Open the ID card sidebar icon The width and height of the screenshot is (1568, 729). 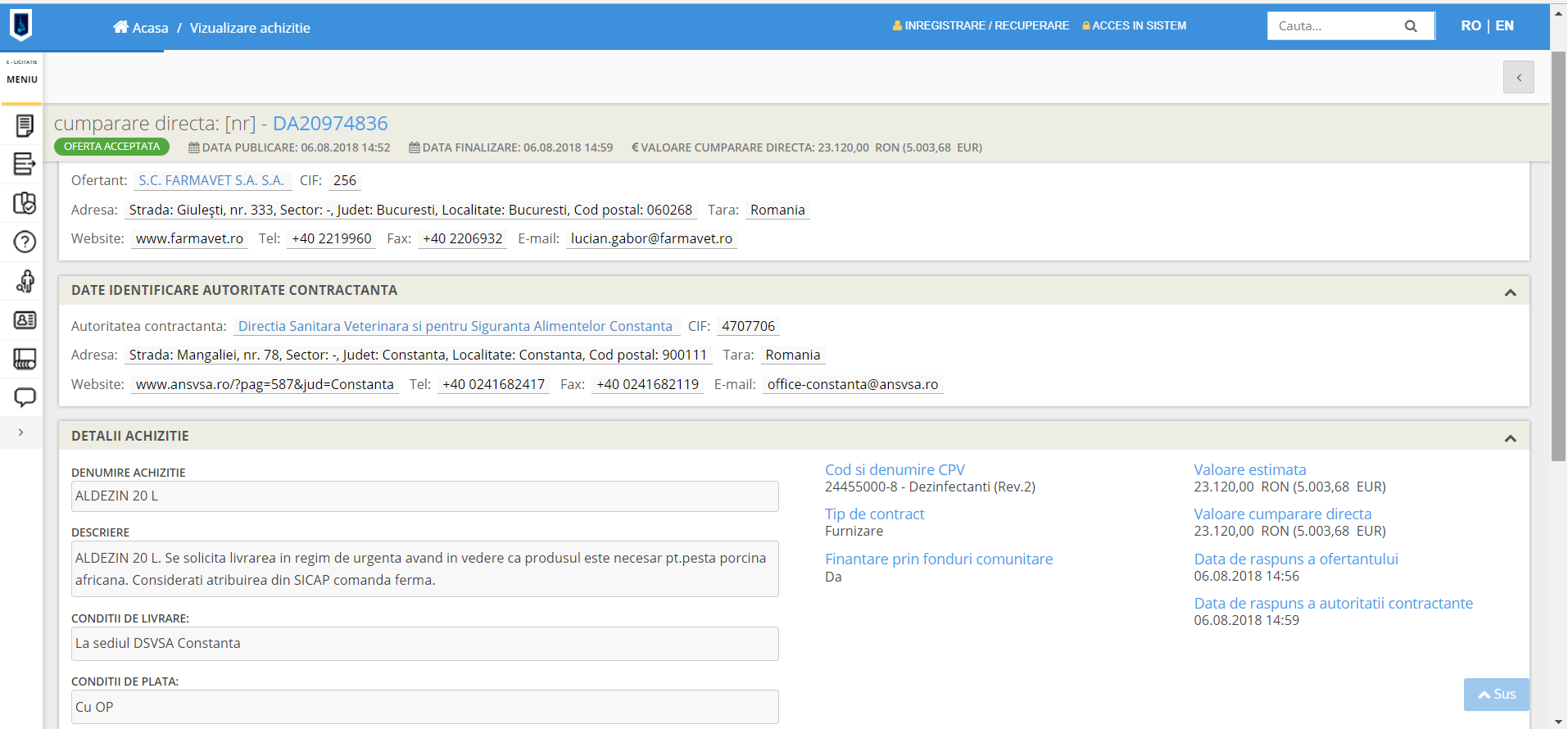tap(25, 320)
